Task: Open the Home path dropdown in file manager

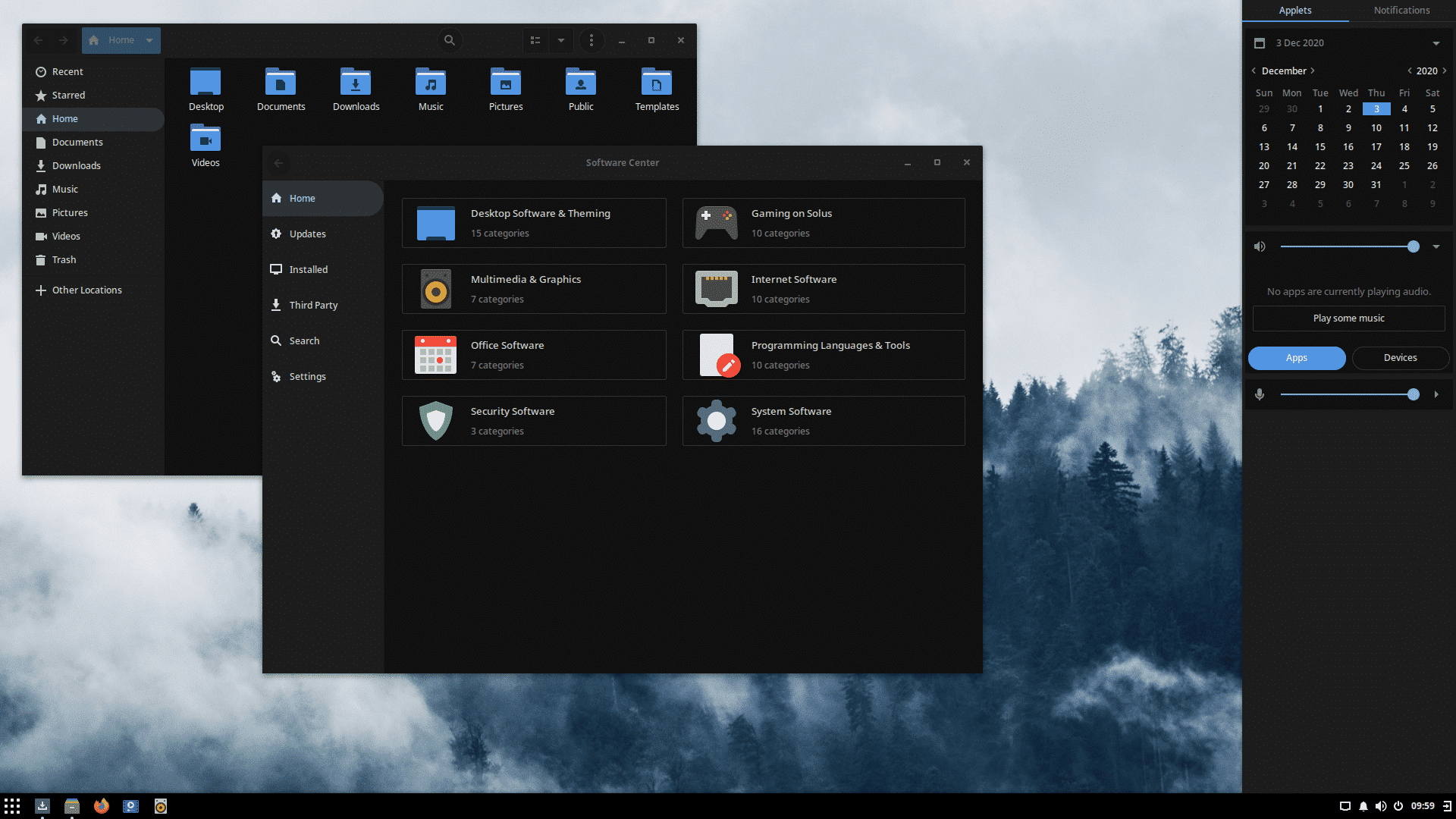Action: (x=149, y=40)
